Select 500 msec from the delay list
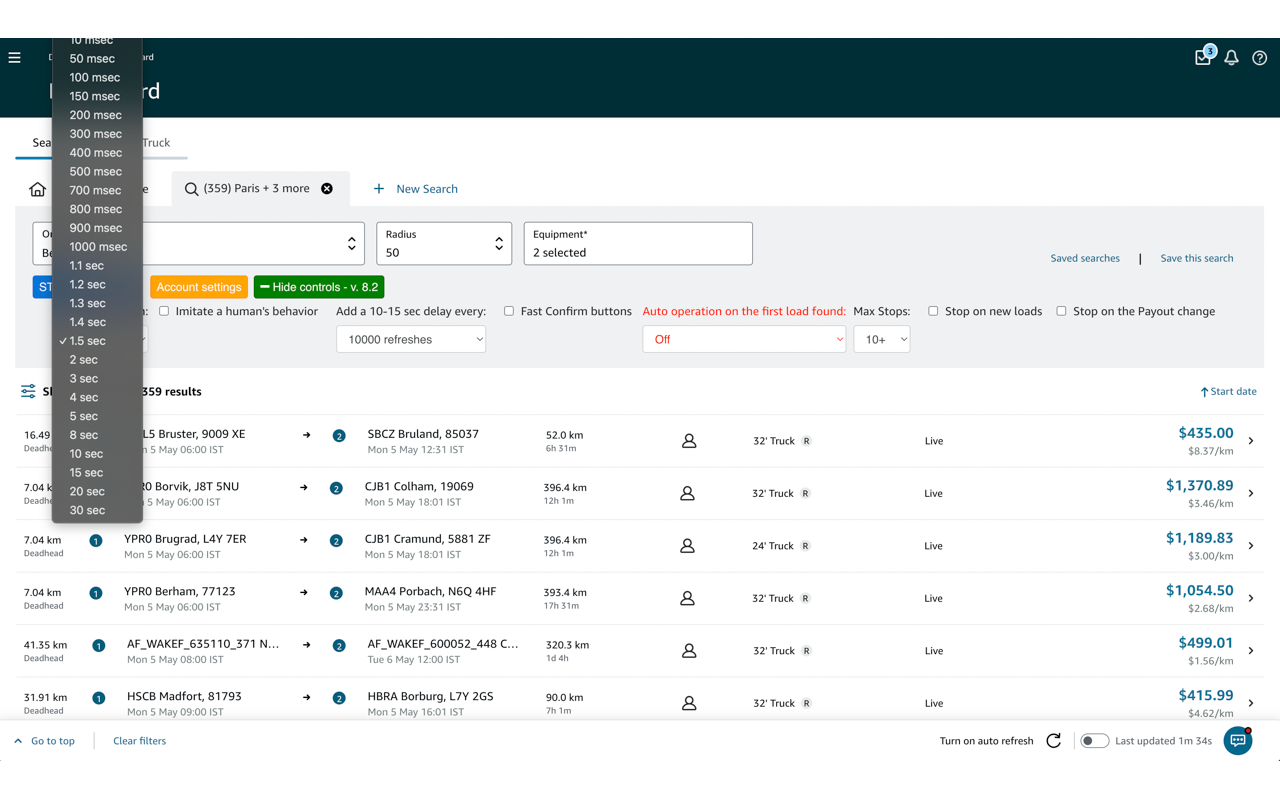The image size is (1280, 800). tap(97, 171)
